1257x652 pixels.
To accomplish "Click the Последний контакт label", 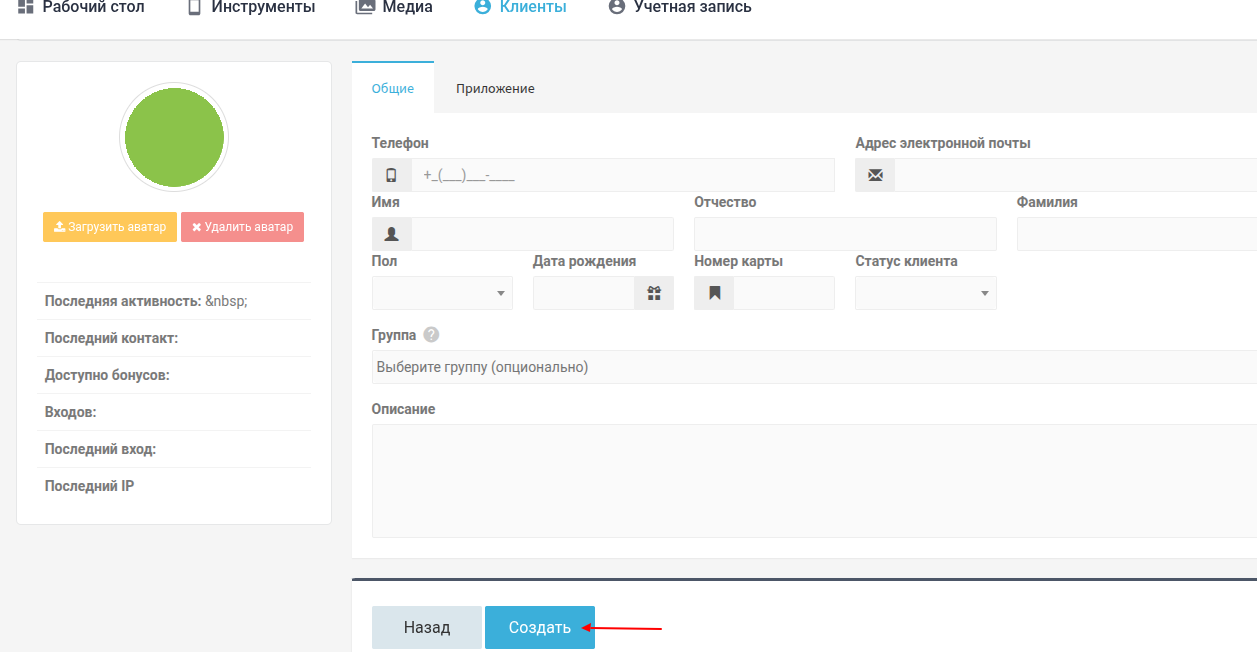I will [111, 338].
